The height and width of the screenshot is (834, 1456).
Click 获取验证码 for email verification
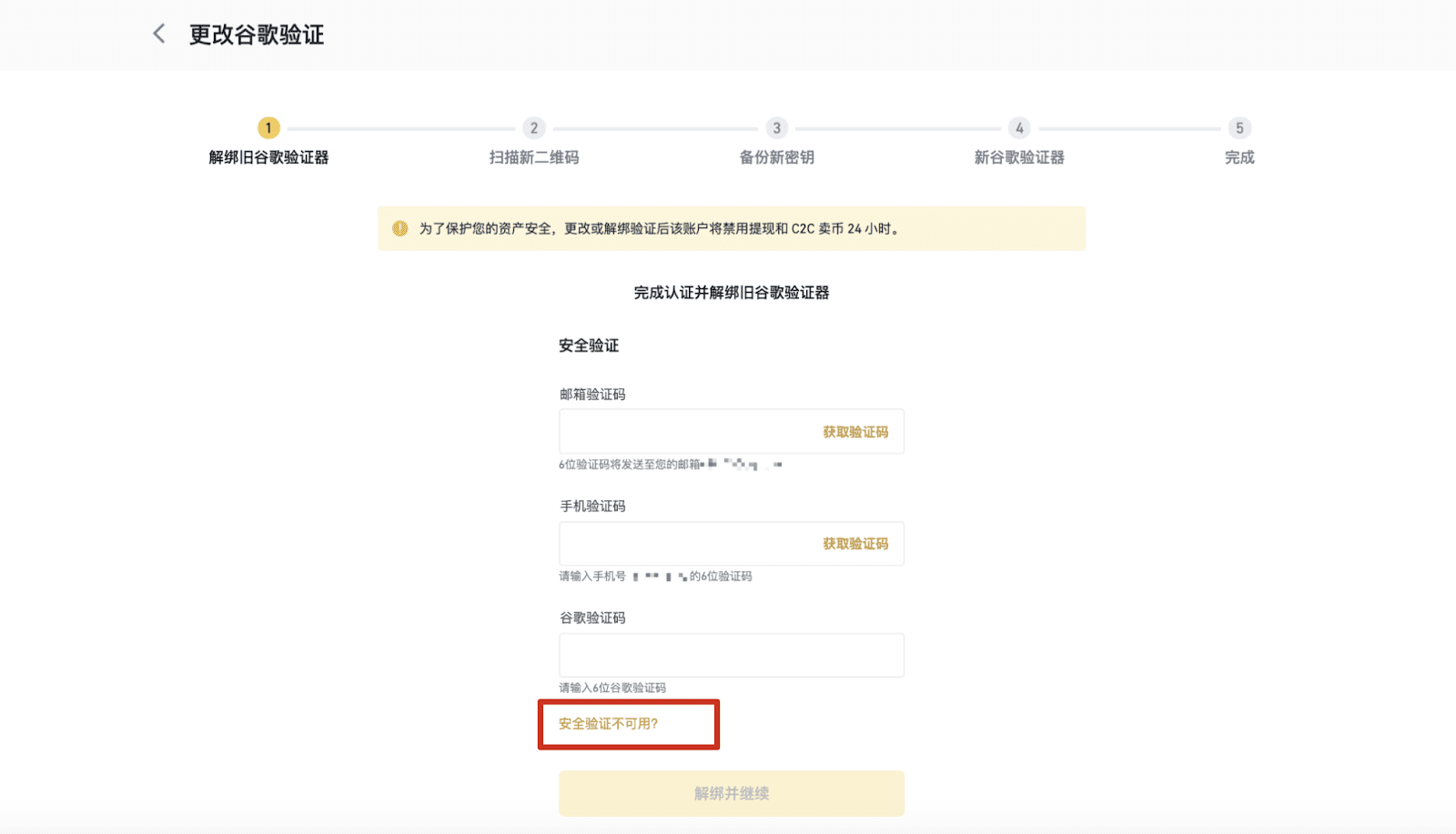coord(855,432)
